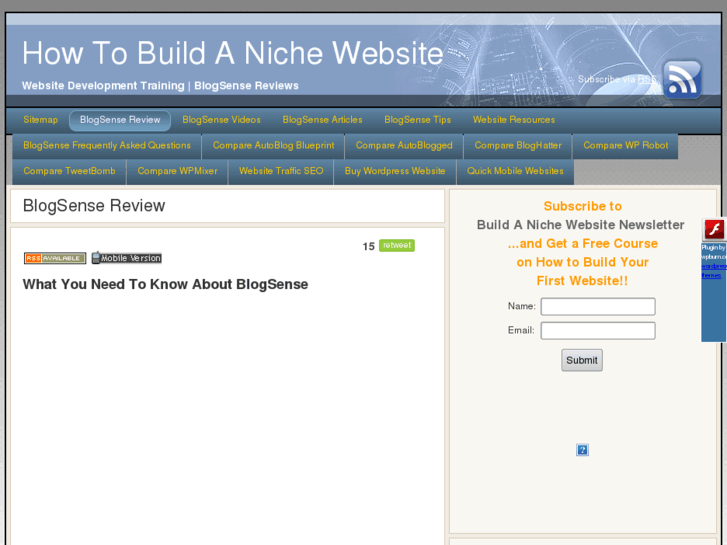This screenshot has width=727, height=545.
Task: Visit Website Resources page
Action: click(514, 120)
